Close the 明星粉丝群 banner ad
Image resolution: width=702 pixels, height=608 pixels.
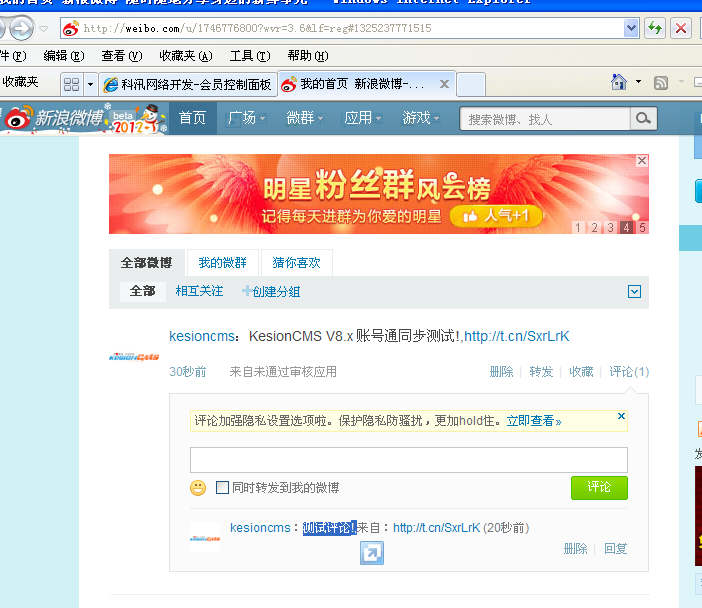(642, 161)
